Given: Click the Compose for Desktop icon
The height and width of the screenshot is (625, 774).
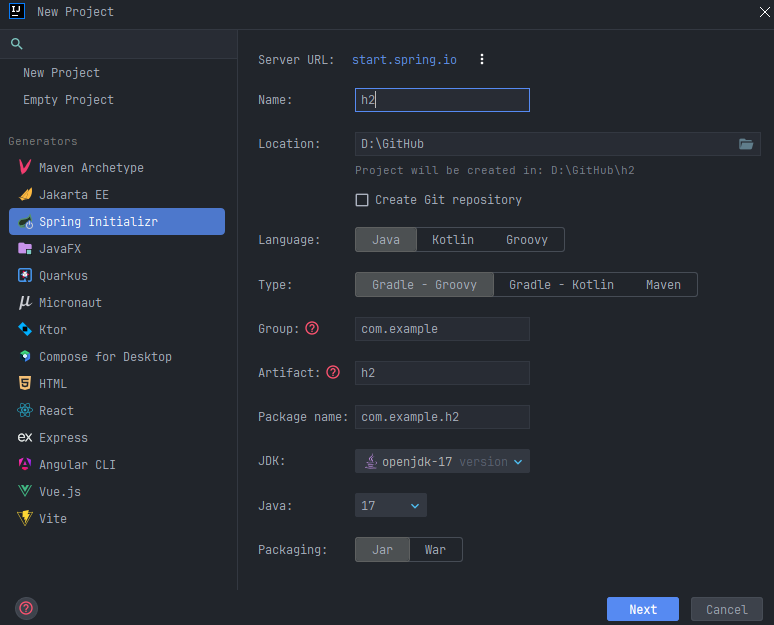Looking at the screenshot, I should pyautogui.click(x=25, y=356).
